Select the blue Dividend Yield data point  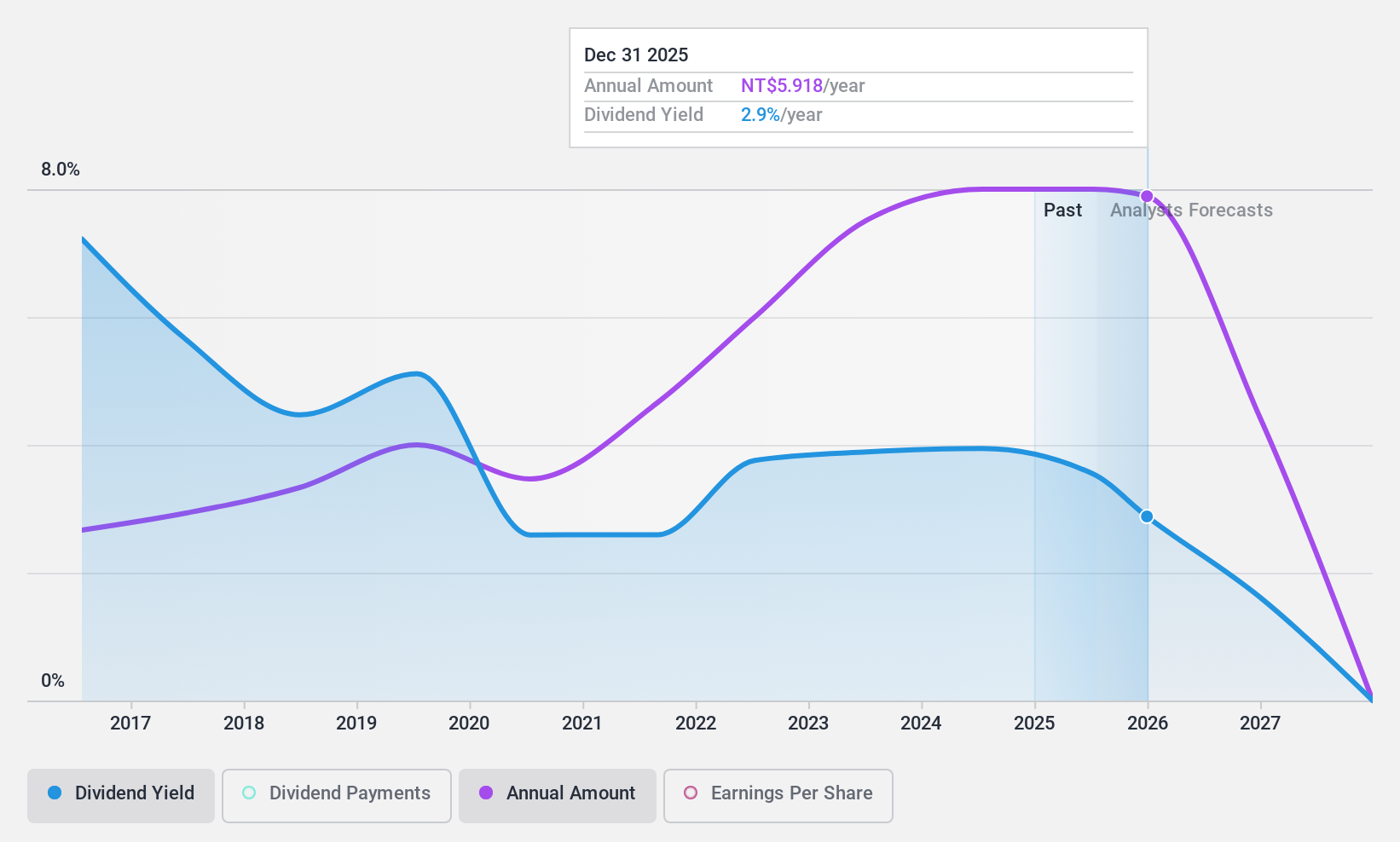click(x=1147, y=516)
